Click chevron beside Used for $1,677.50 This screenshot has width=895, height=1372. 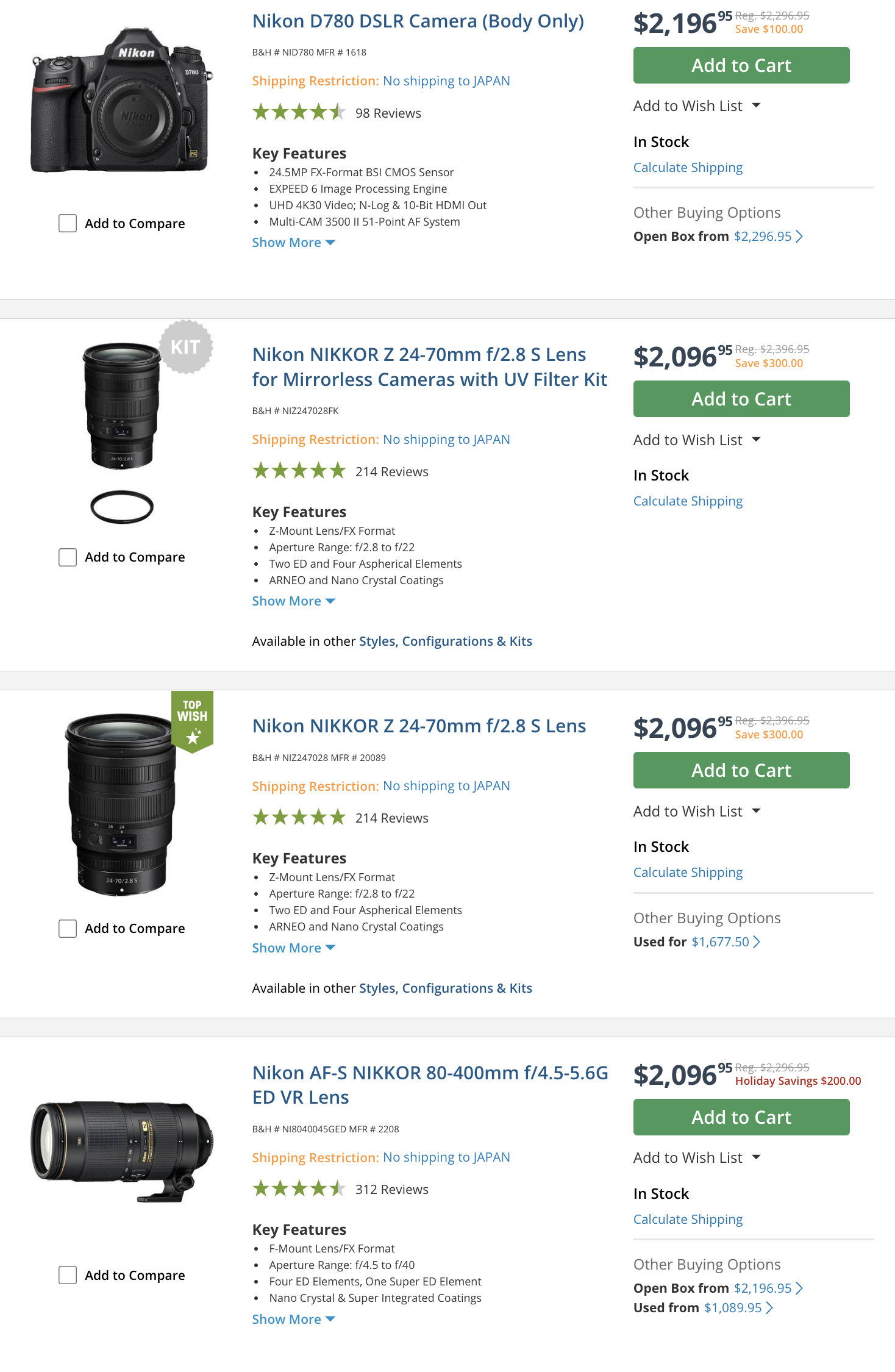point(757,942)
